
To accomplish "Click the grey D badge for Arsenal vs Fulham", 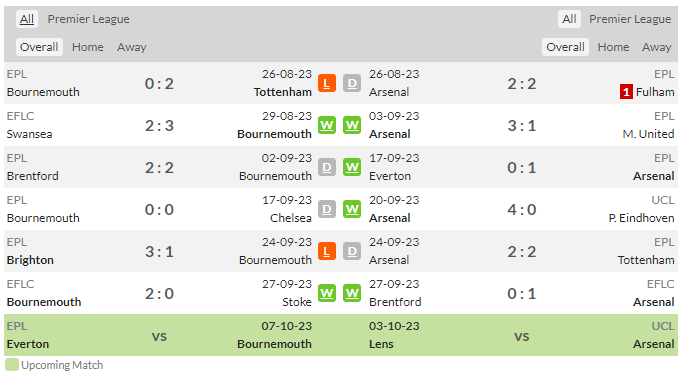I will pyautogui.click(x=352, y=83).
